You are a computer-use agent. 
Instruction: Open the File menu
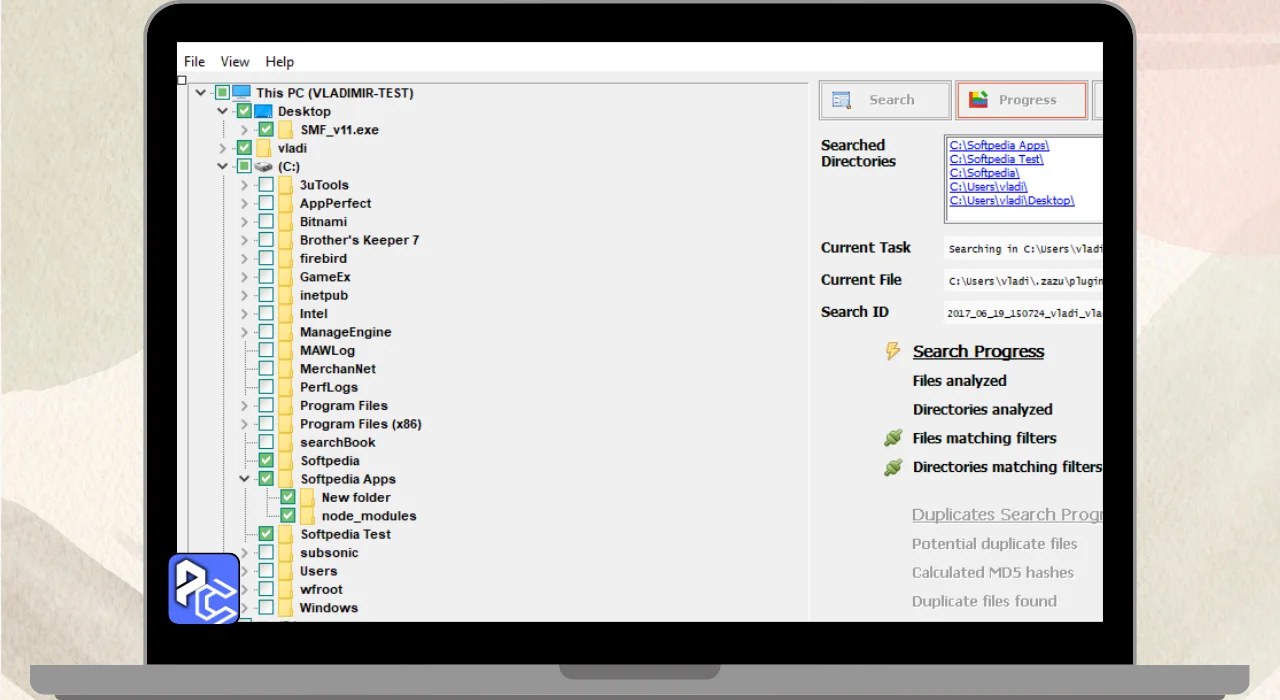(x=194, y=62)
